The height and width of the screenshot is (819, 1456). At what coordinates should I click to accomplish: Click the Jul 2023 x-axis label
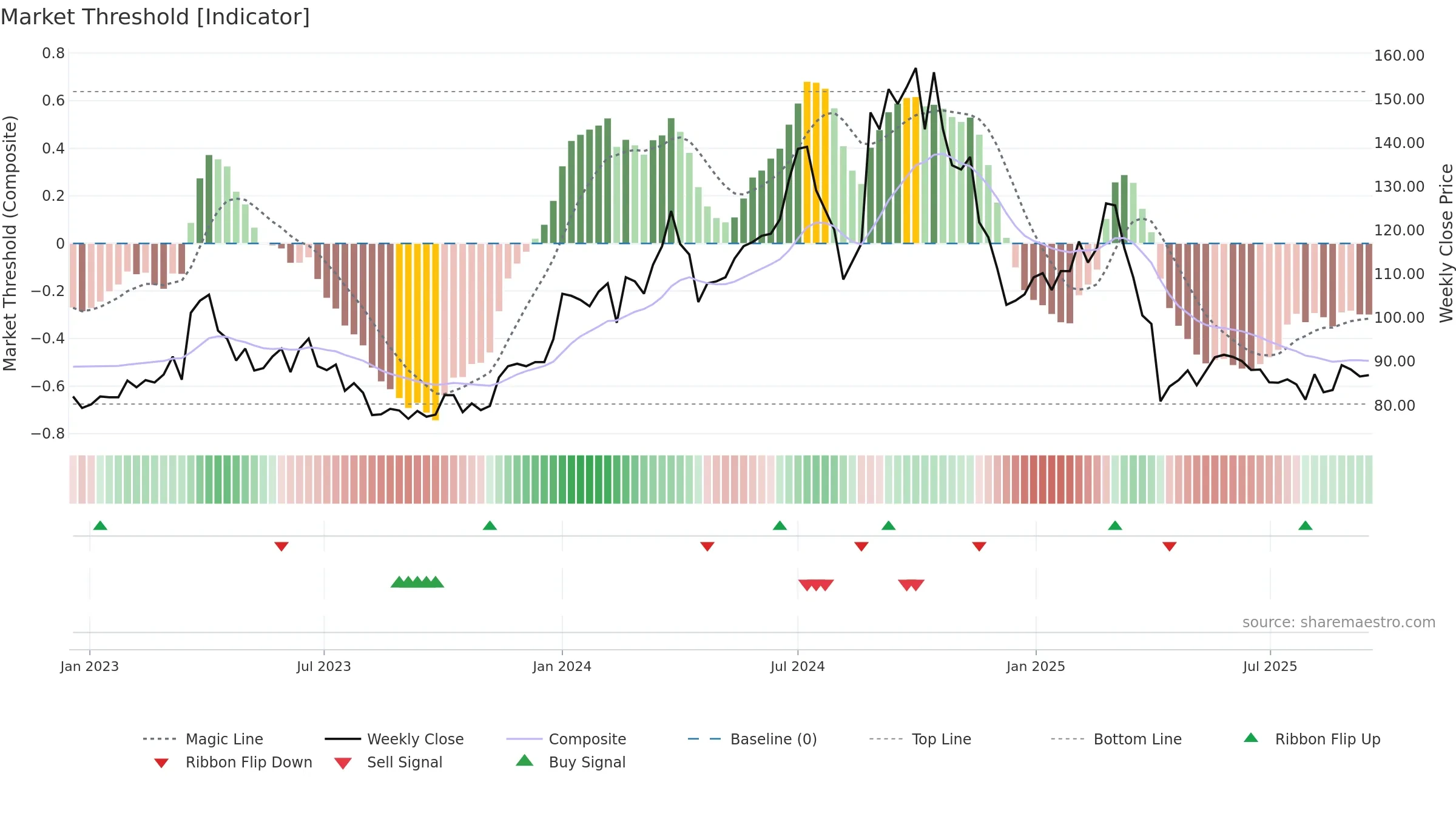[x=324, y=666]
